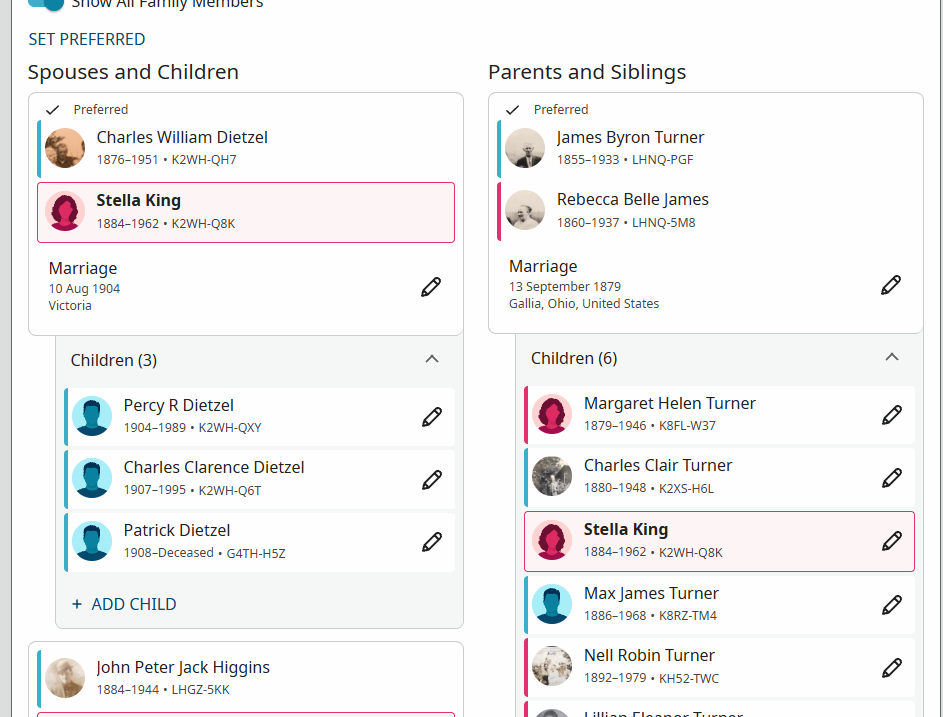Click the pencil icon for Charles Clarence Dietzel

click(x=432, y=480)
